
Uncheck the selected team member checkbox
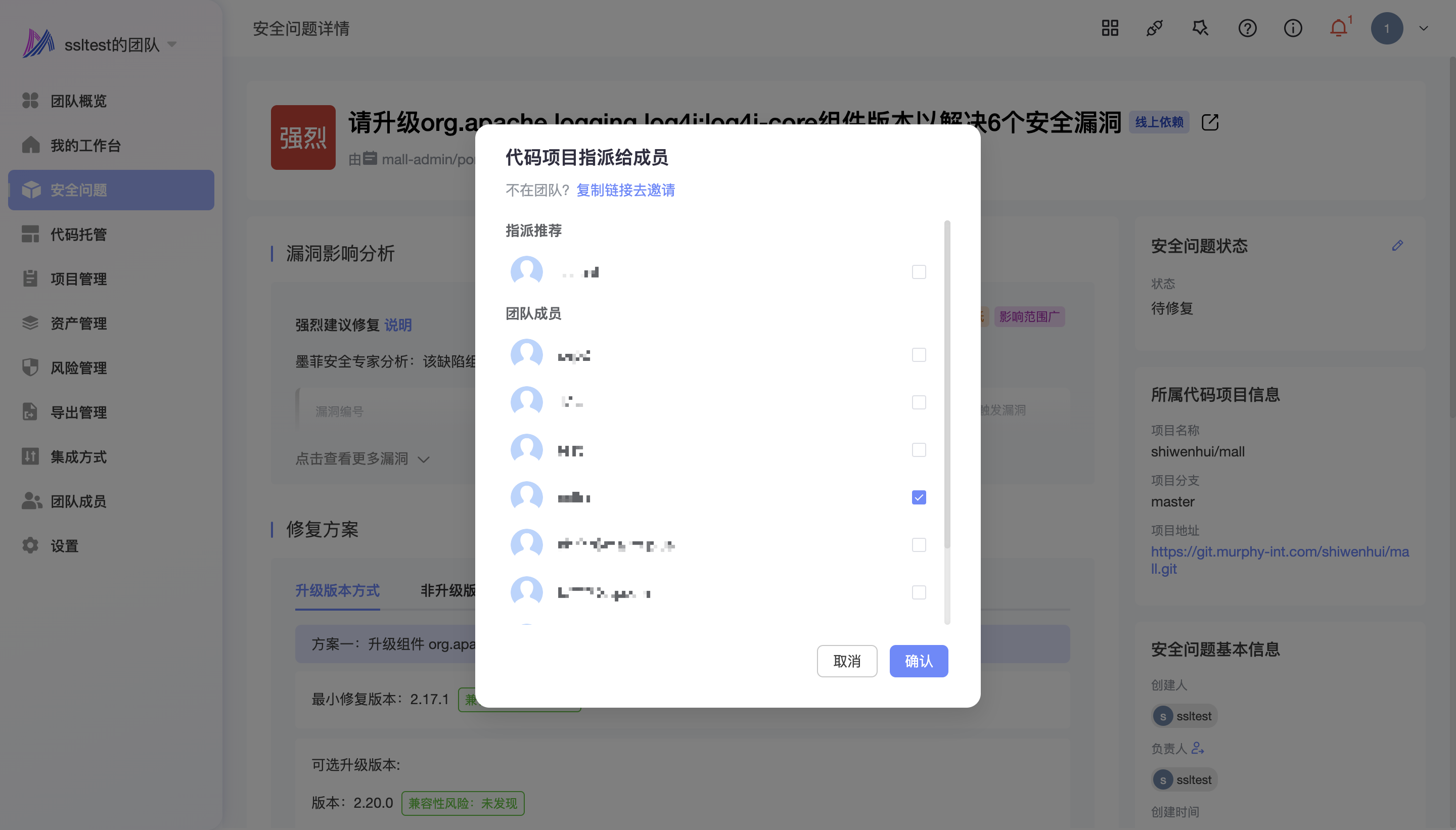click(919, 498)
